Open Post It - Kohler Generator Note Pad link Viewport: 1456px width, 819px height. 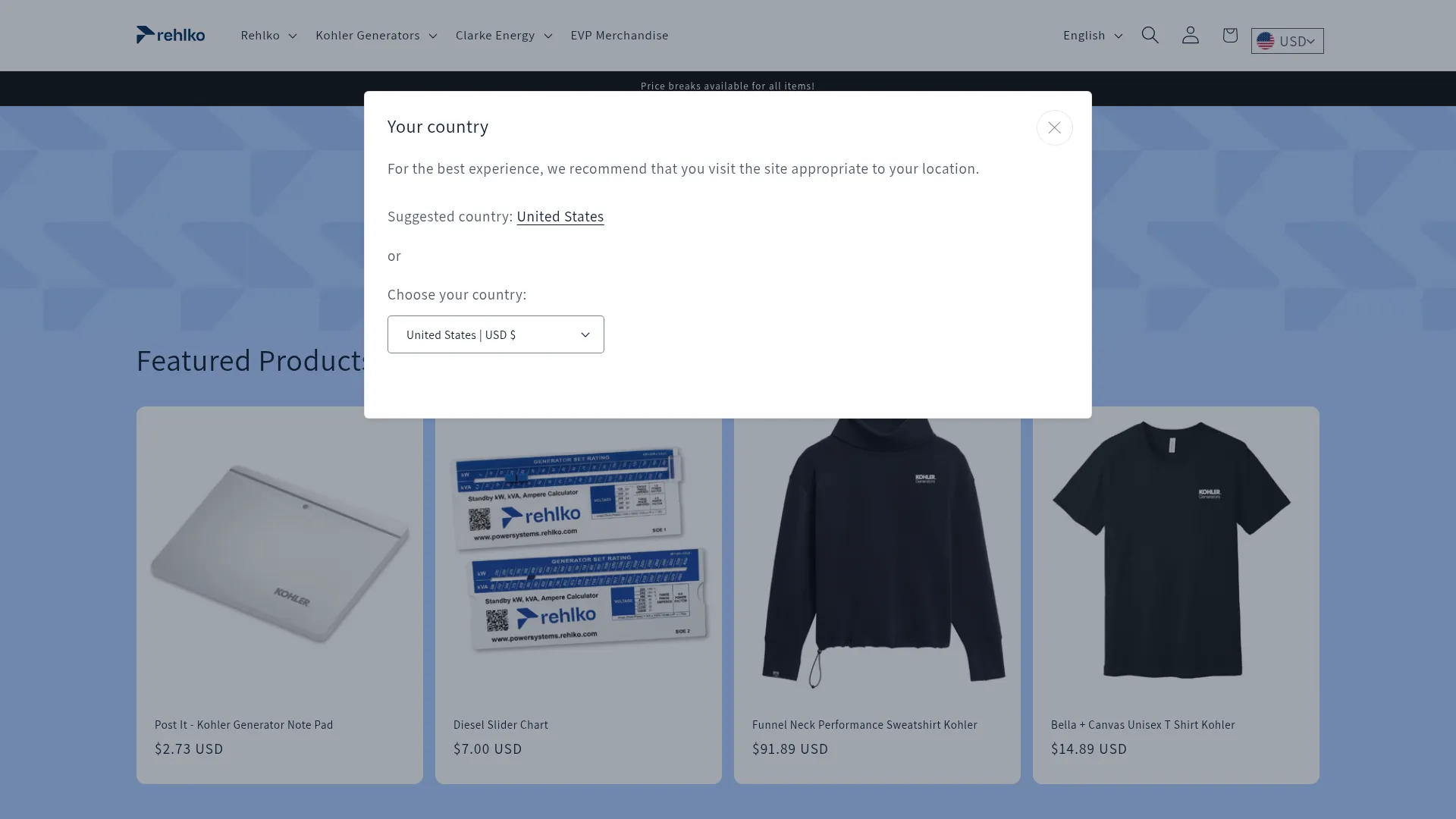pyautogui.click(x=244, y=725)
